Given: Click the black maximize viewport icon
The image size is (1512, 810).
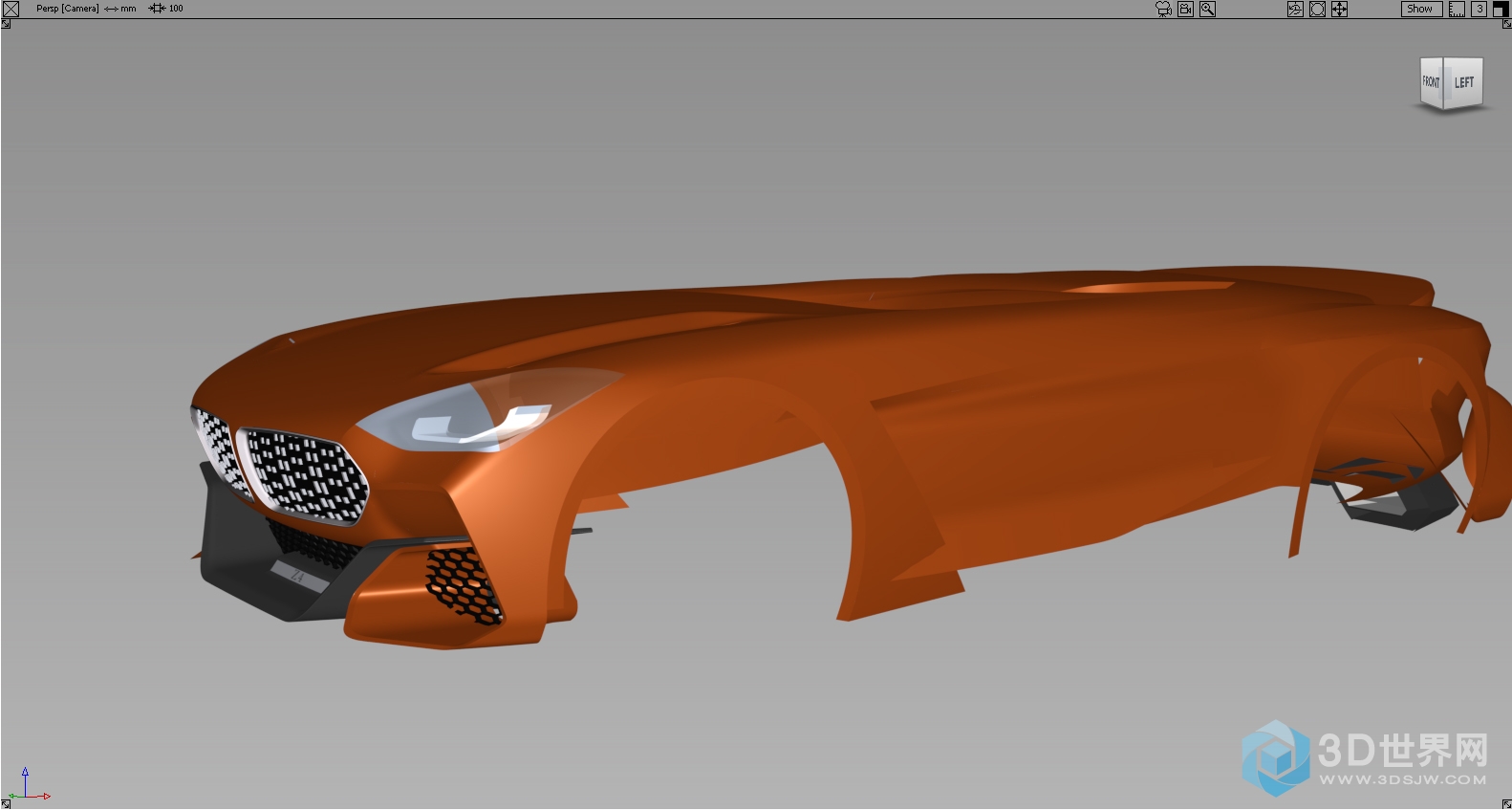Looking at the screenshot, I should point(1501,9).
